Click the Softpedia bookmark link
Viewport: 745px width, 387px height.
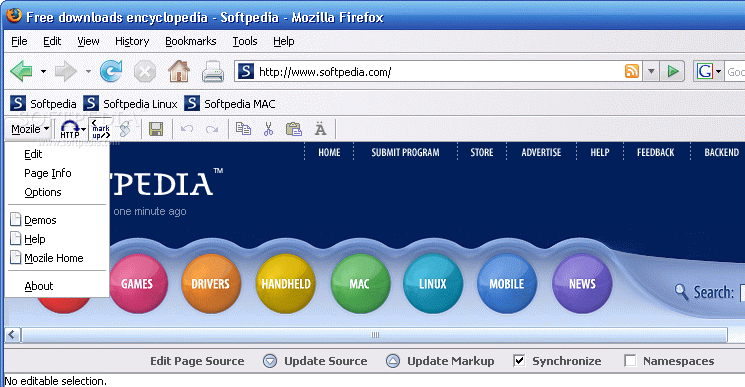tap(43, 104)
